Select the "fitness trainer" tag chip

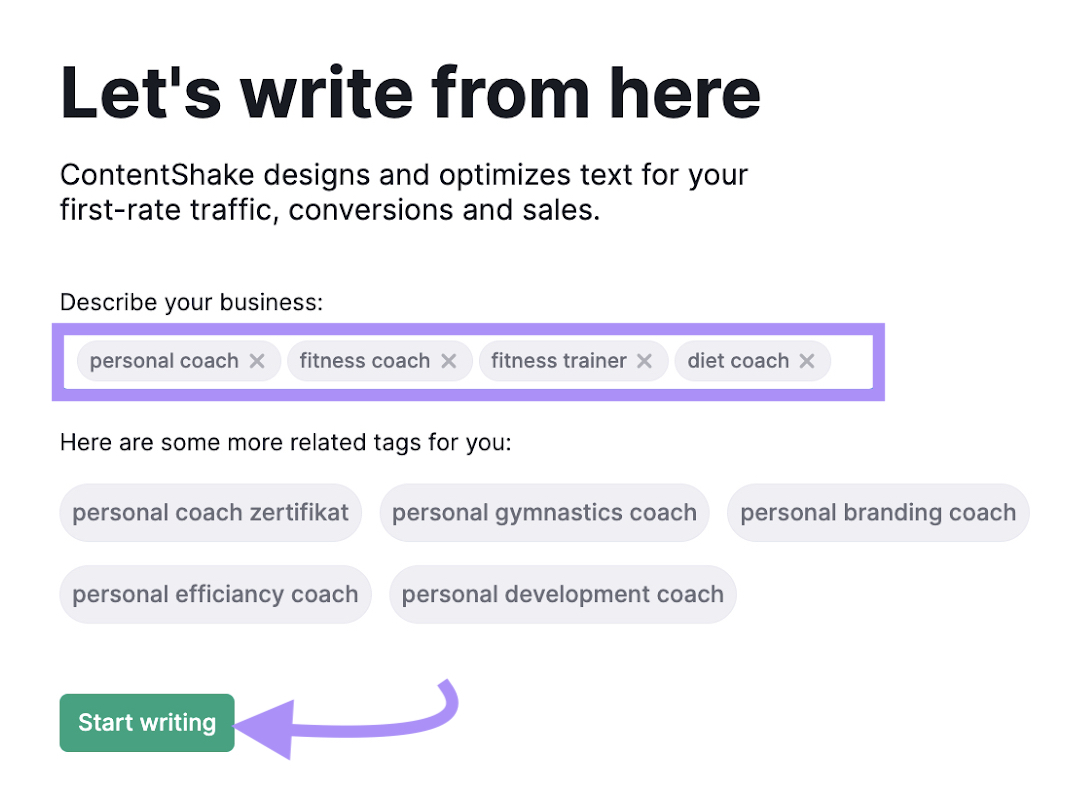click(558, 360)
